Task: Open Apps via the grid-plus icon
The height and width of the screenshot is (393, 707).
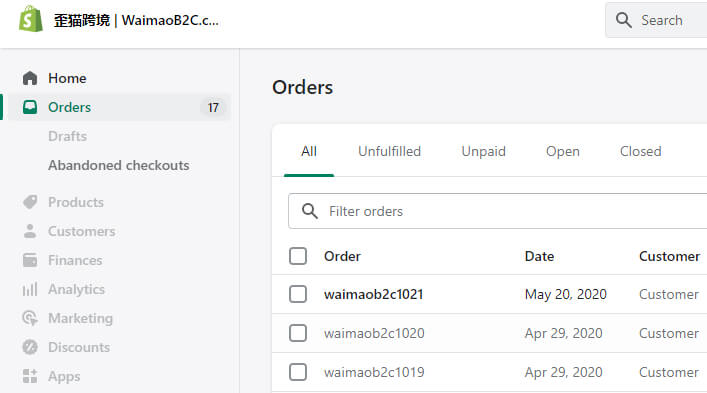Action: click(x=30, y=376)
